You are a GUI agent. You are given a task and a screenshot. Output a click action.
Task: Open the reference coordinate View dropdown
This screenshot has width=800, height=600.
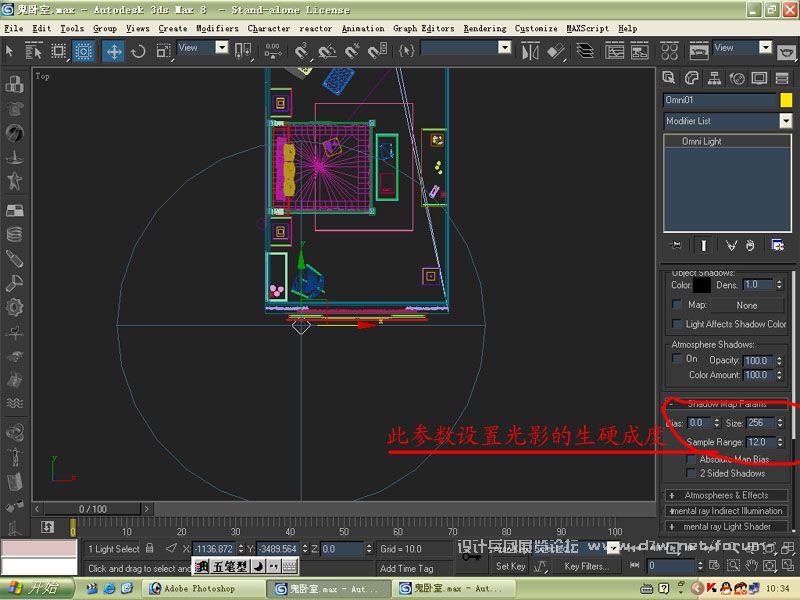(x=221, y=47)
